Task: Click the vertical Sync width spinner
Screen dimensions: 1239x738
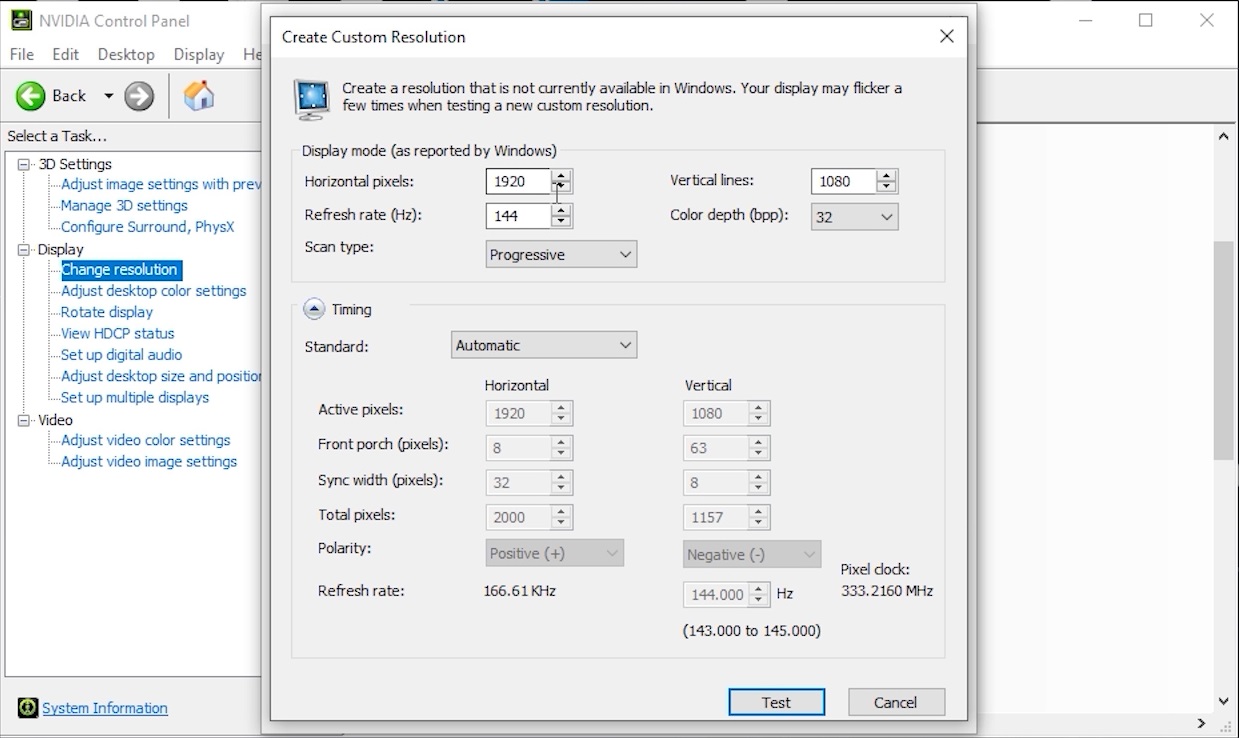Action: [759, 482]
